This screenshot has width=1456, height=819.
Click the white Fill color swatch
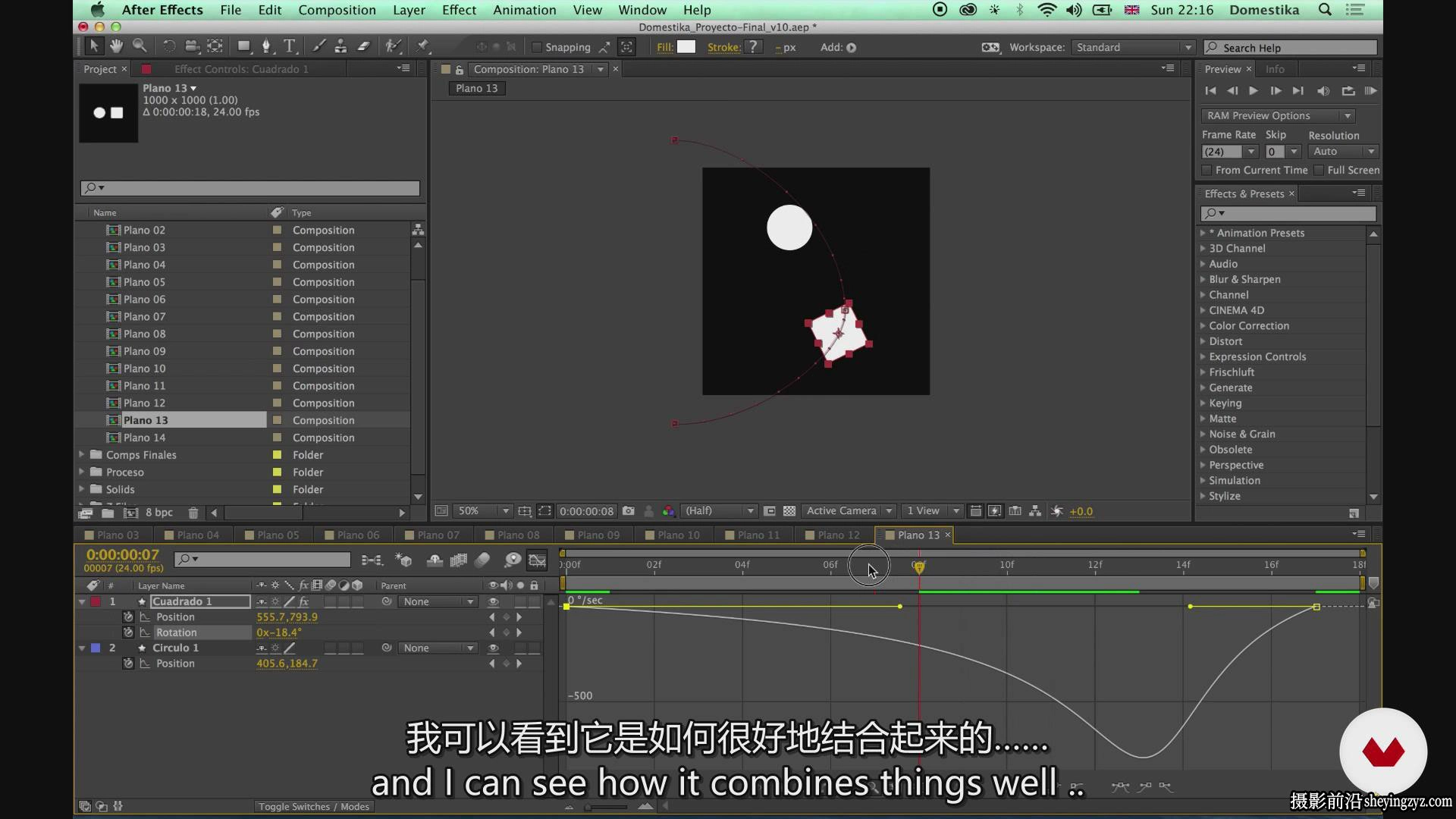coord(686,47)
